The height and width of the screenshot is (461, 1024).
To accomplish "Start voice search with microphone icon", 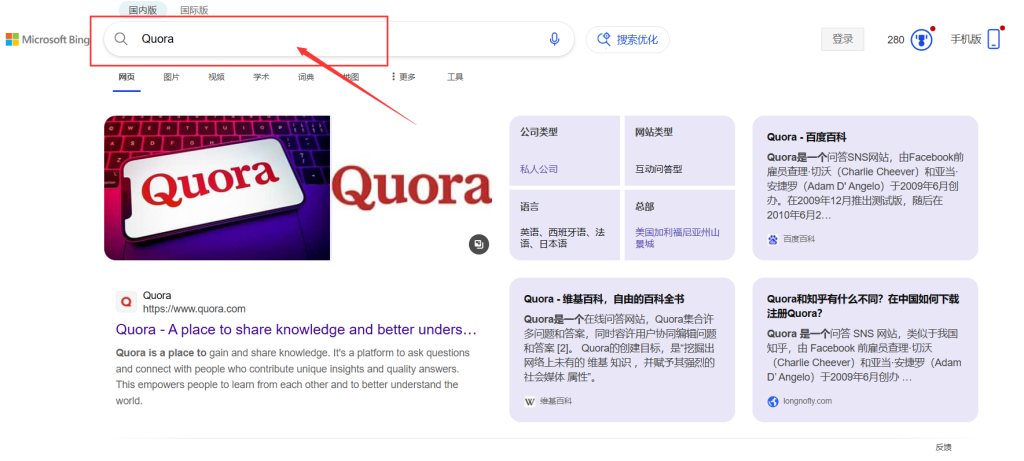I will click(554, 39).
